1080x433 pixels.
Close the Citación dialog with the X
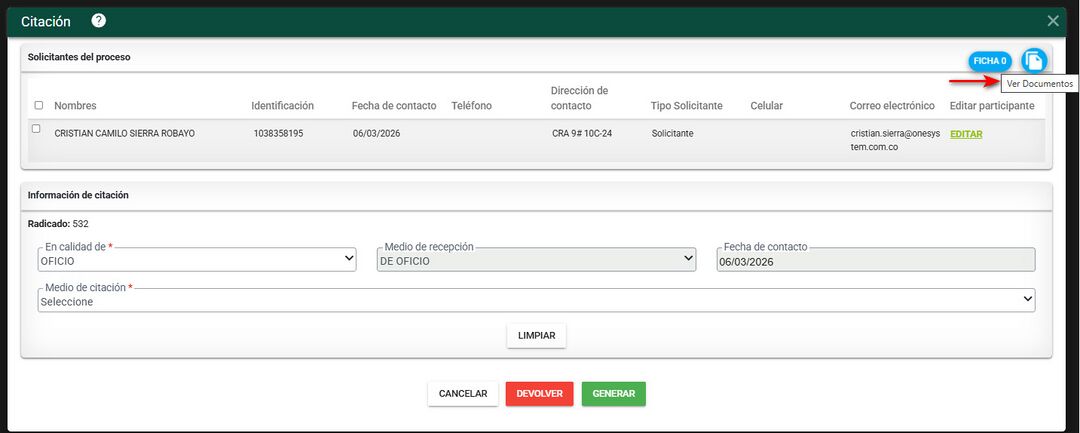(1053, 21)
